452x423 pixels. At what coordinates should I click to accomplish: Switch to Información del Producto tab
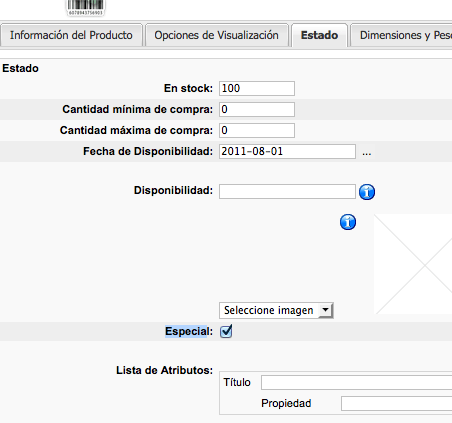[x=71, y=35]
